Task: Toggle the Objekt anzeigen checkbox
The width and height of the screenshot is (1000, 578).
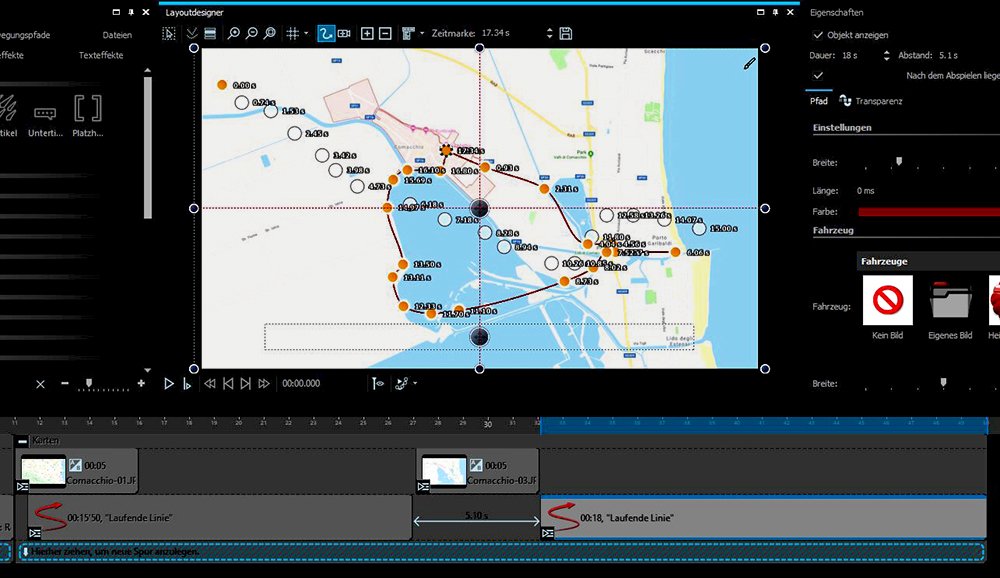Action: tap(818, 35)
